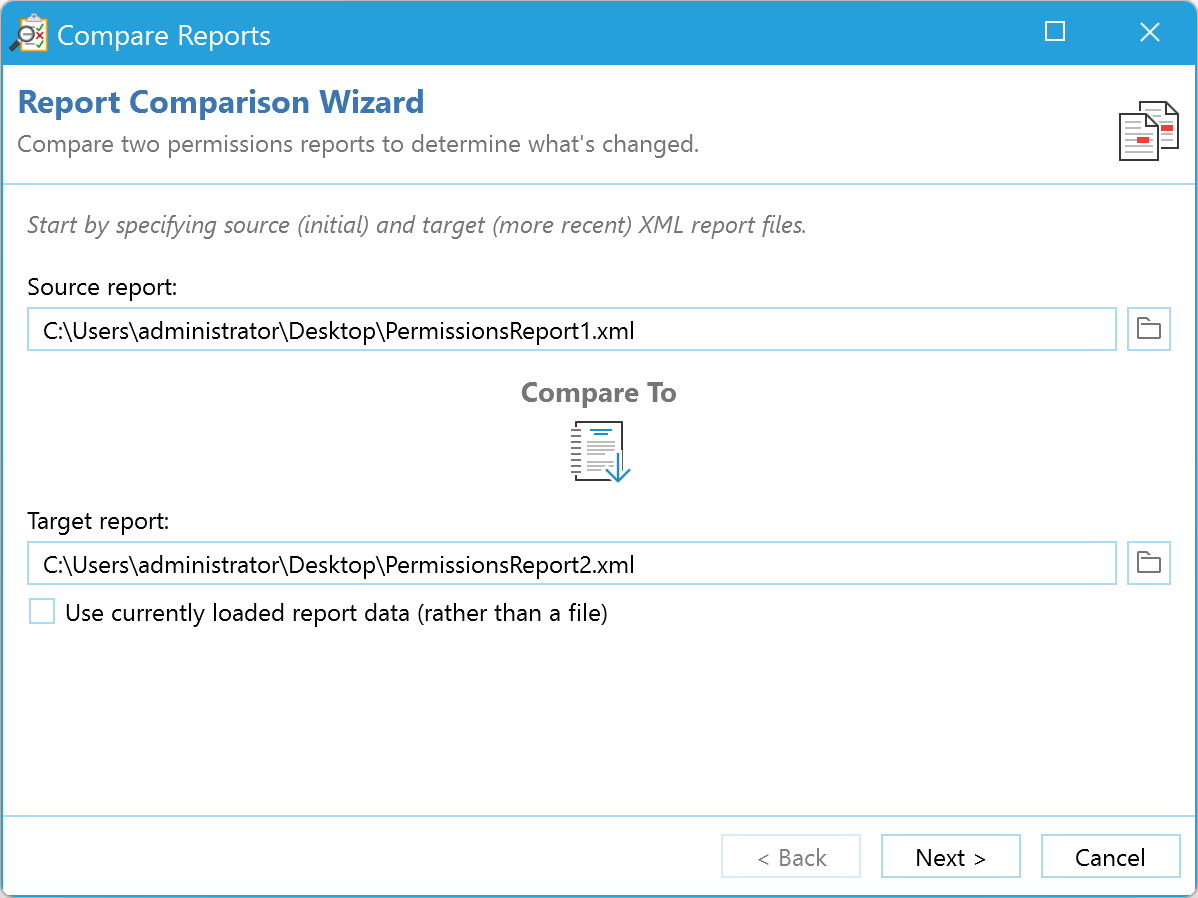Screen dimensions: 1198x898
Task: Maximize the Compare Reports window
Action: click(x=1054, y=31)
